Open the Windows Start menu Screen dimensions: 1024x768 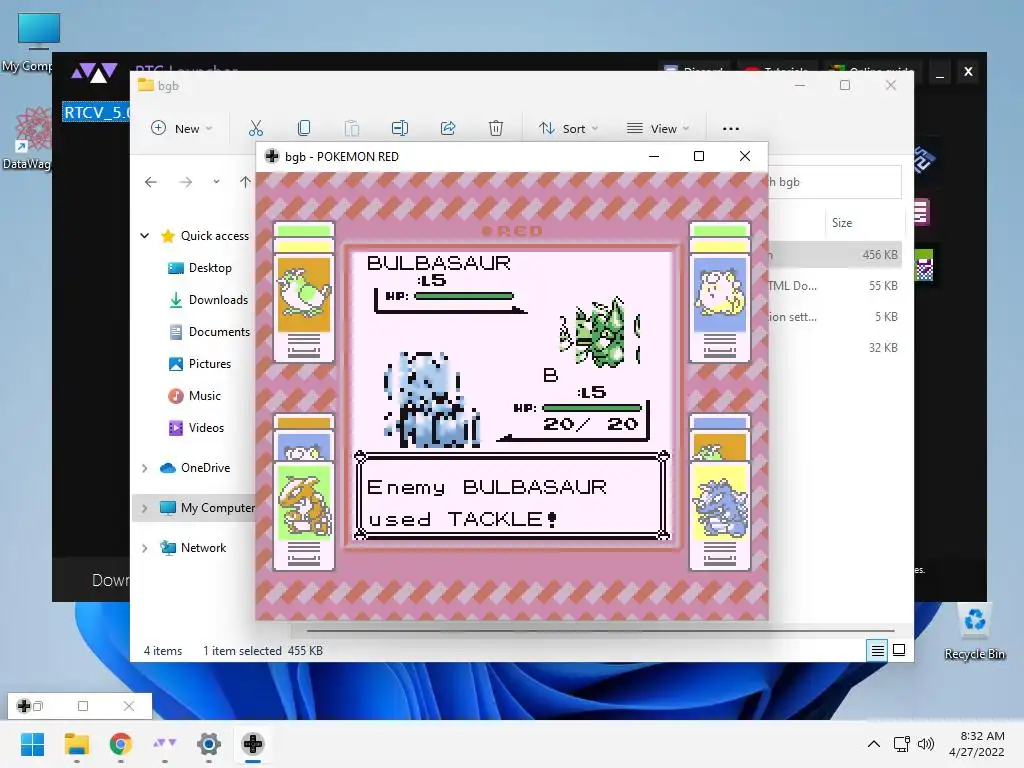coord(33,744)
